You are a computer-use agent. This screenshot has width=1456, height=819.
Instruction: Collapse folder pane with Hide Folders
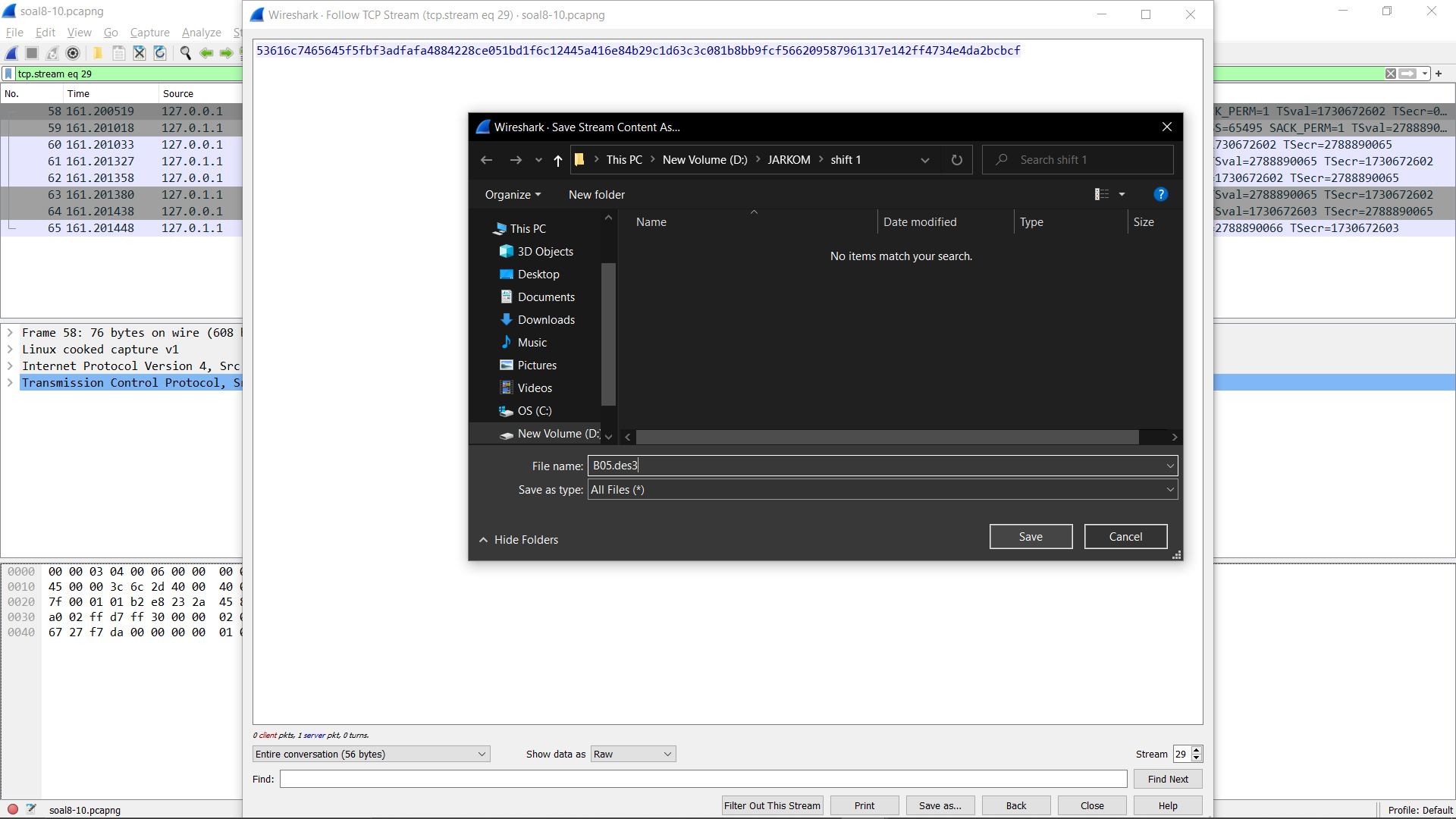click(519, 540)
